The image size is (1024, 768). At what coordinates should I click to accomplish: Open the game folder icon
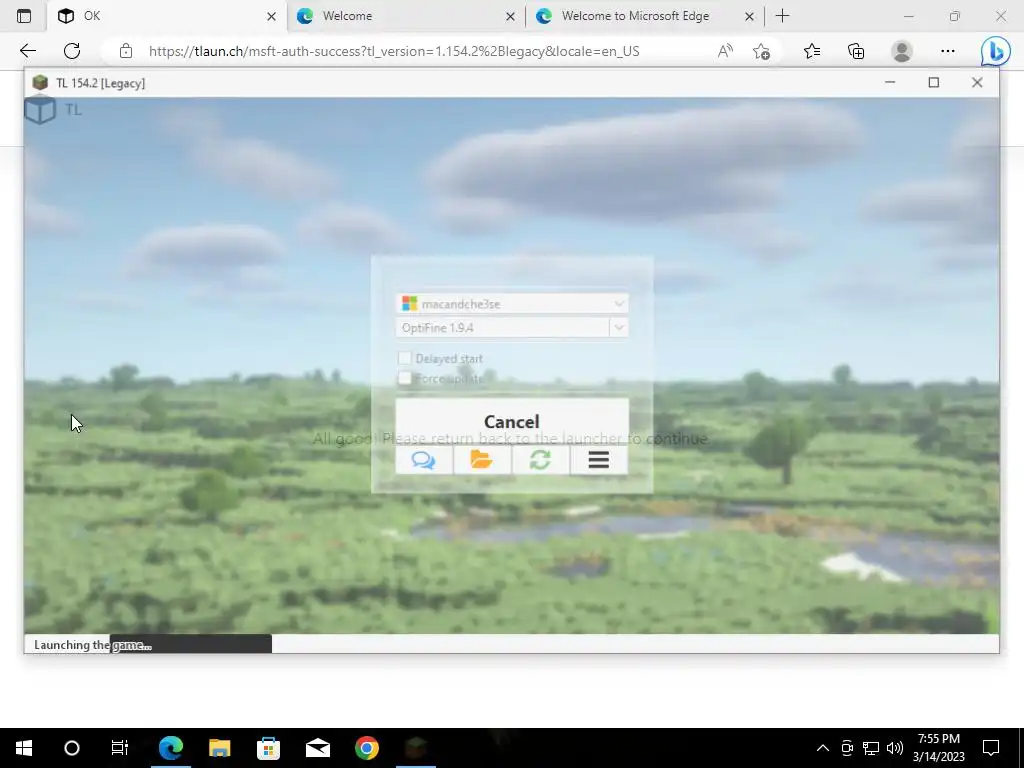(x=482, y=460)
